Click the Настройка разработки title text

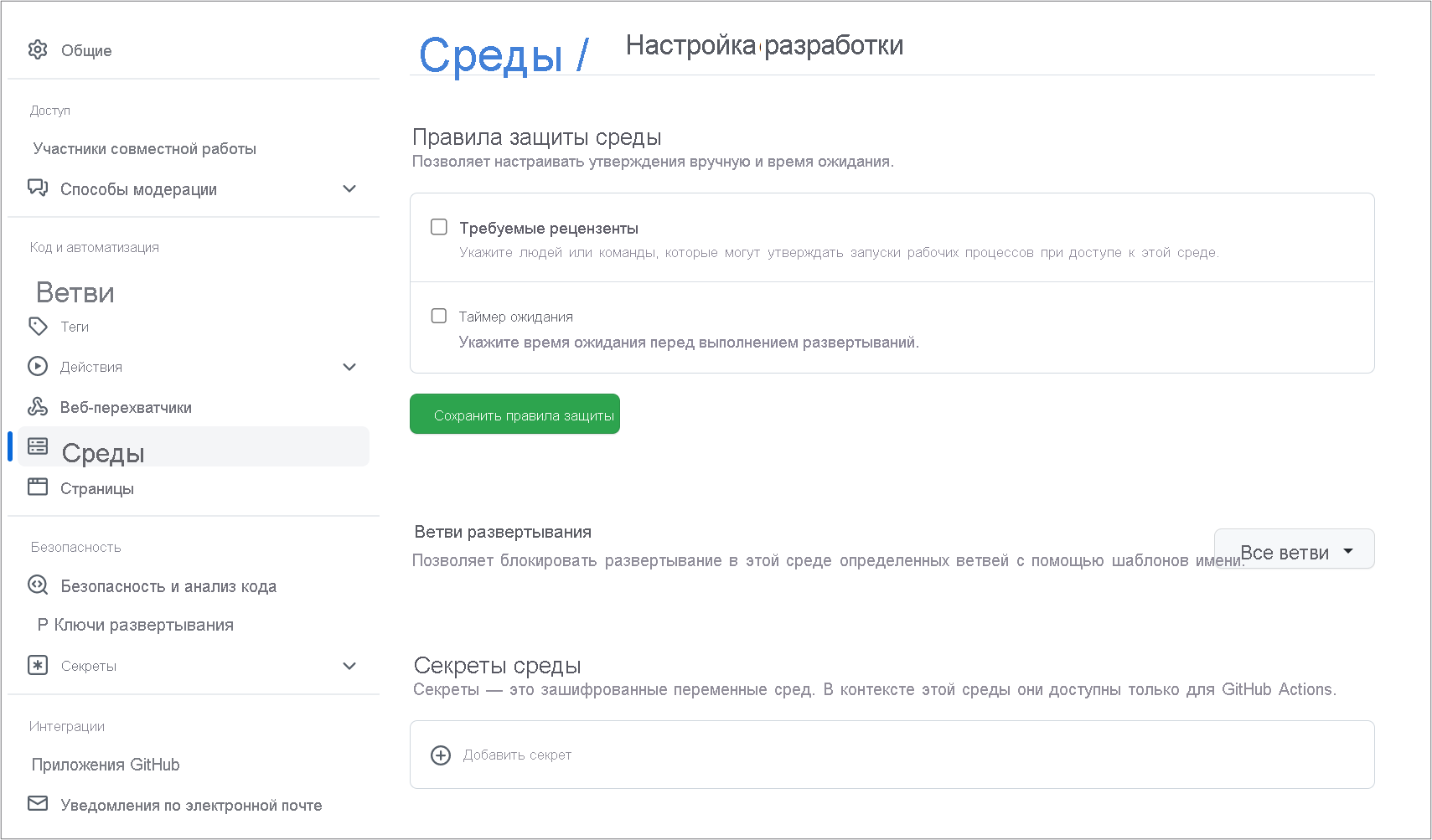pyautogui.click(x=764, y=44)
